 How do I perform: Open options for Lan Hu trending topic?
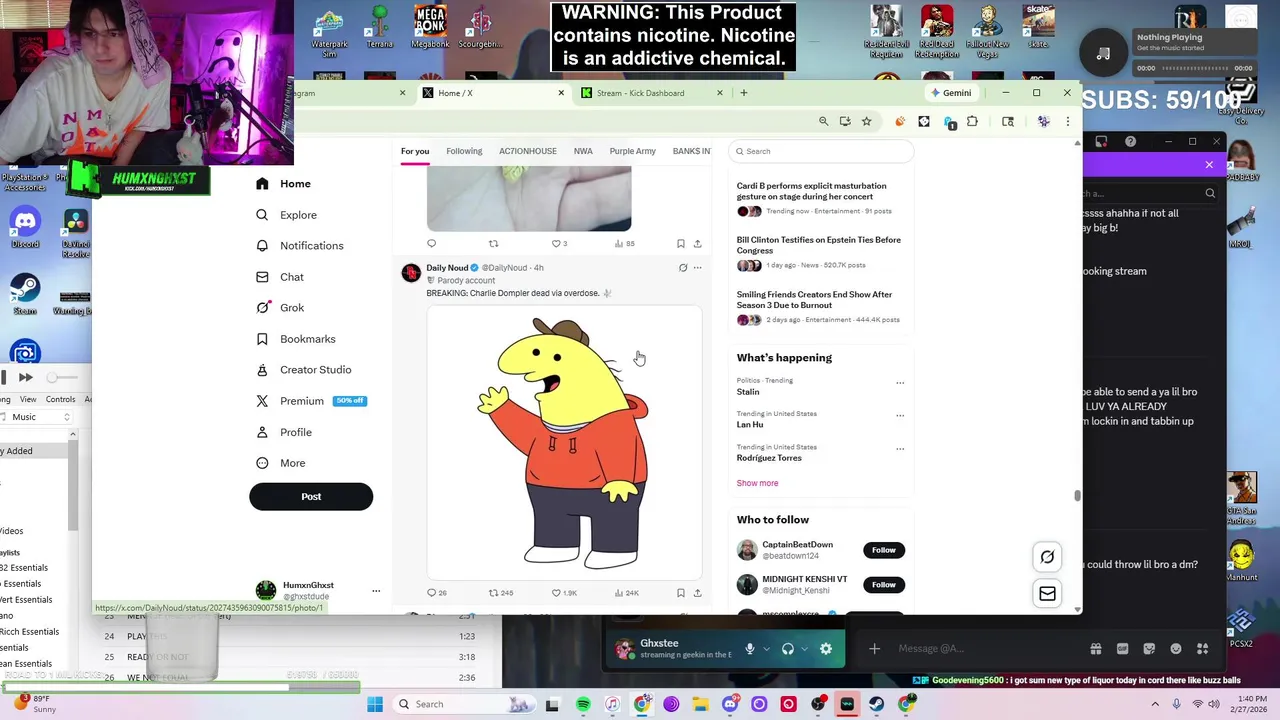point(900,416)
